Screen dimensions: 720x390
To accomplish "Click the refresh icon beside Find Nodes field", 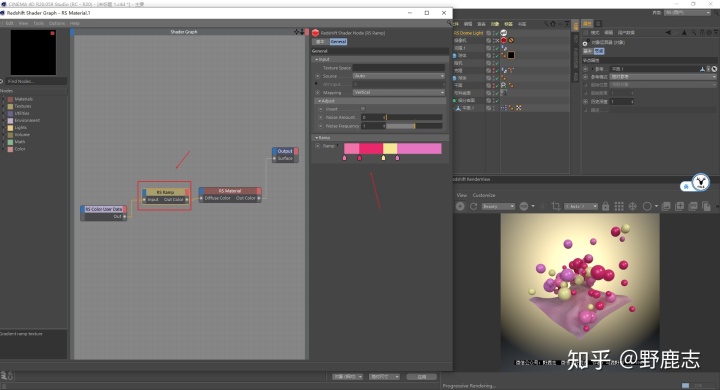I will tap(2, 81).
